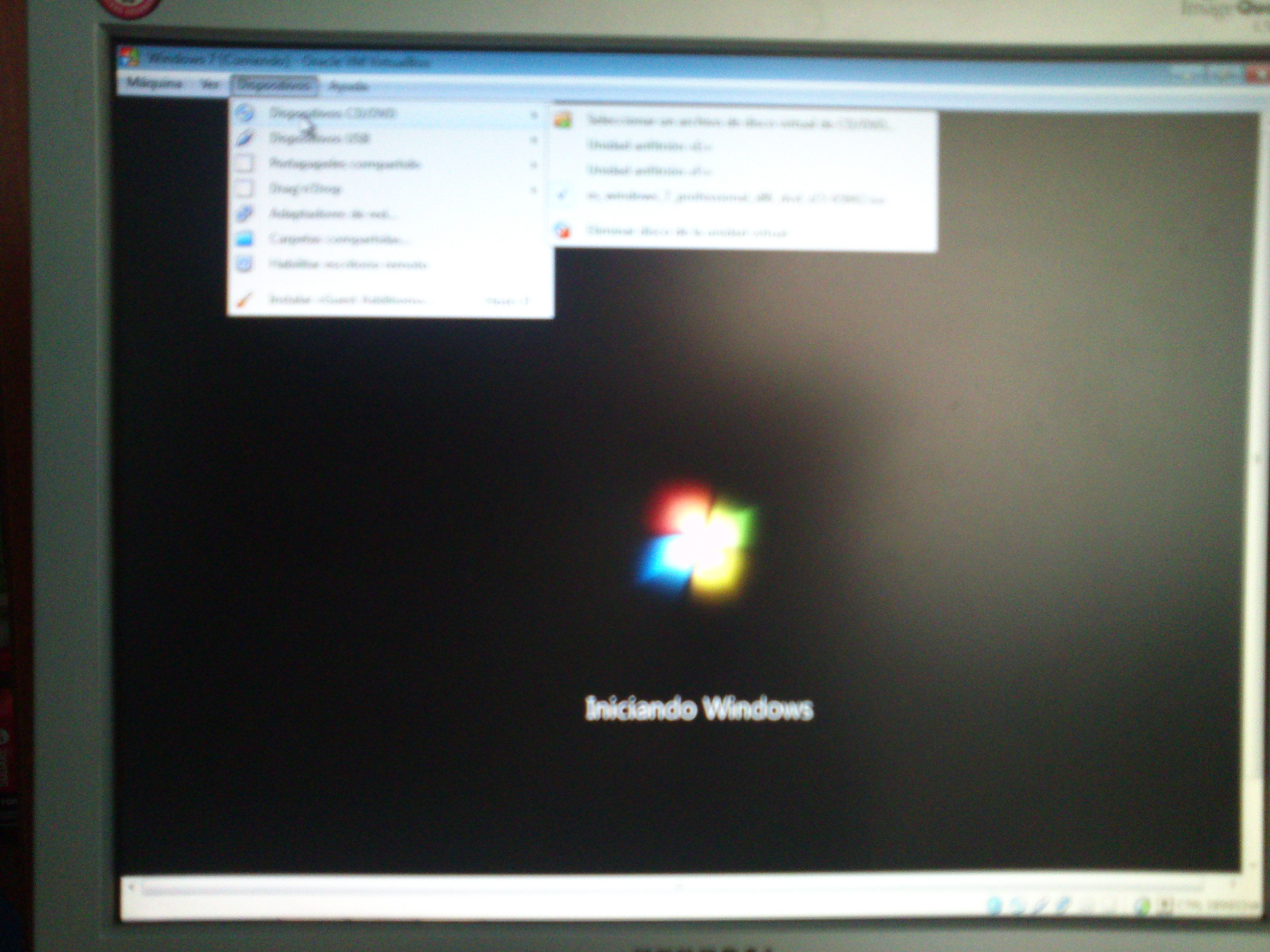Viewport: 1270px width, 952px height.
Task: Click the remove disk from virtual drive icon
Action: pyautogui.click(x=563, y=231)
